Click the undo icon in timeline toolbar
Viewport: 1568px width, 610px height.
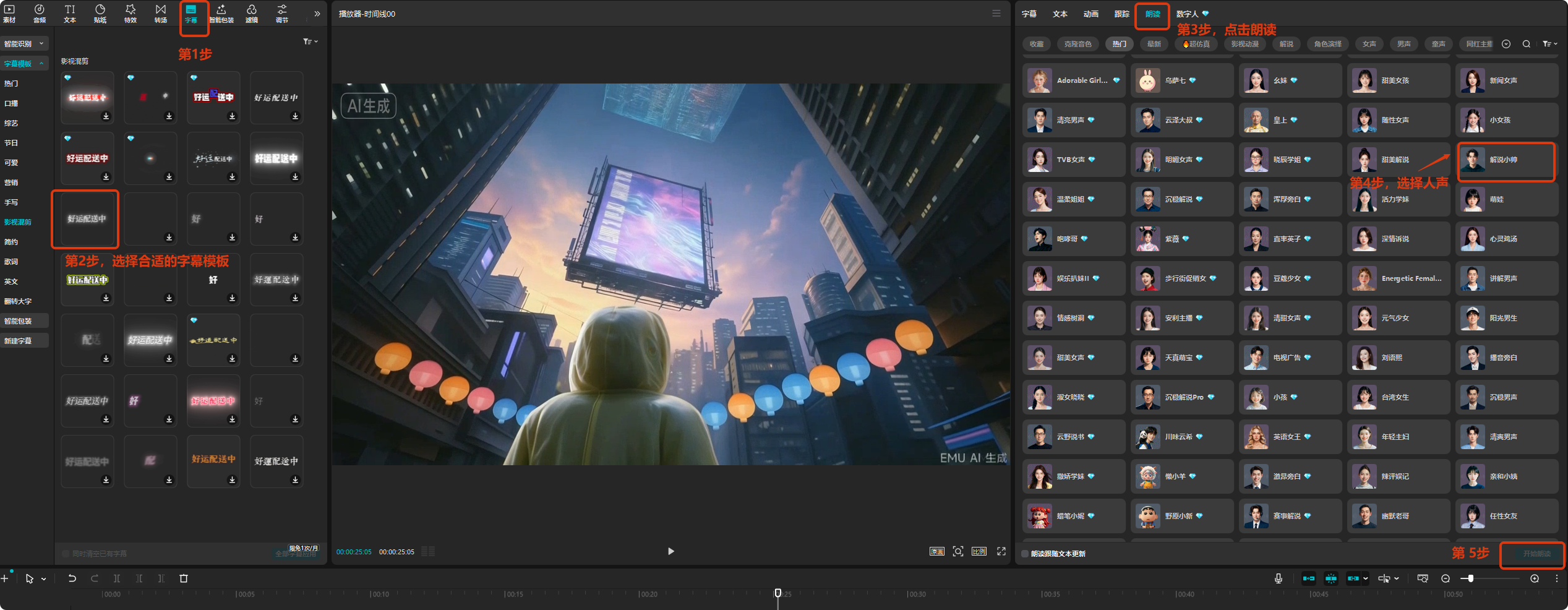pyautogui.click(x=72, y=578)
